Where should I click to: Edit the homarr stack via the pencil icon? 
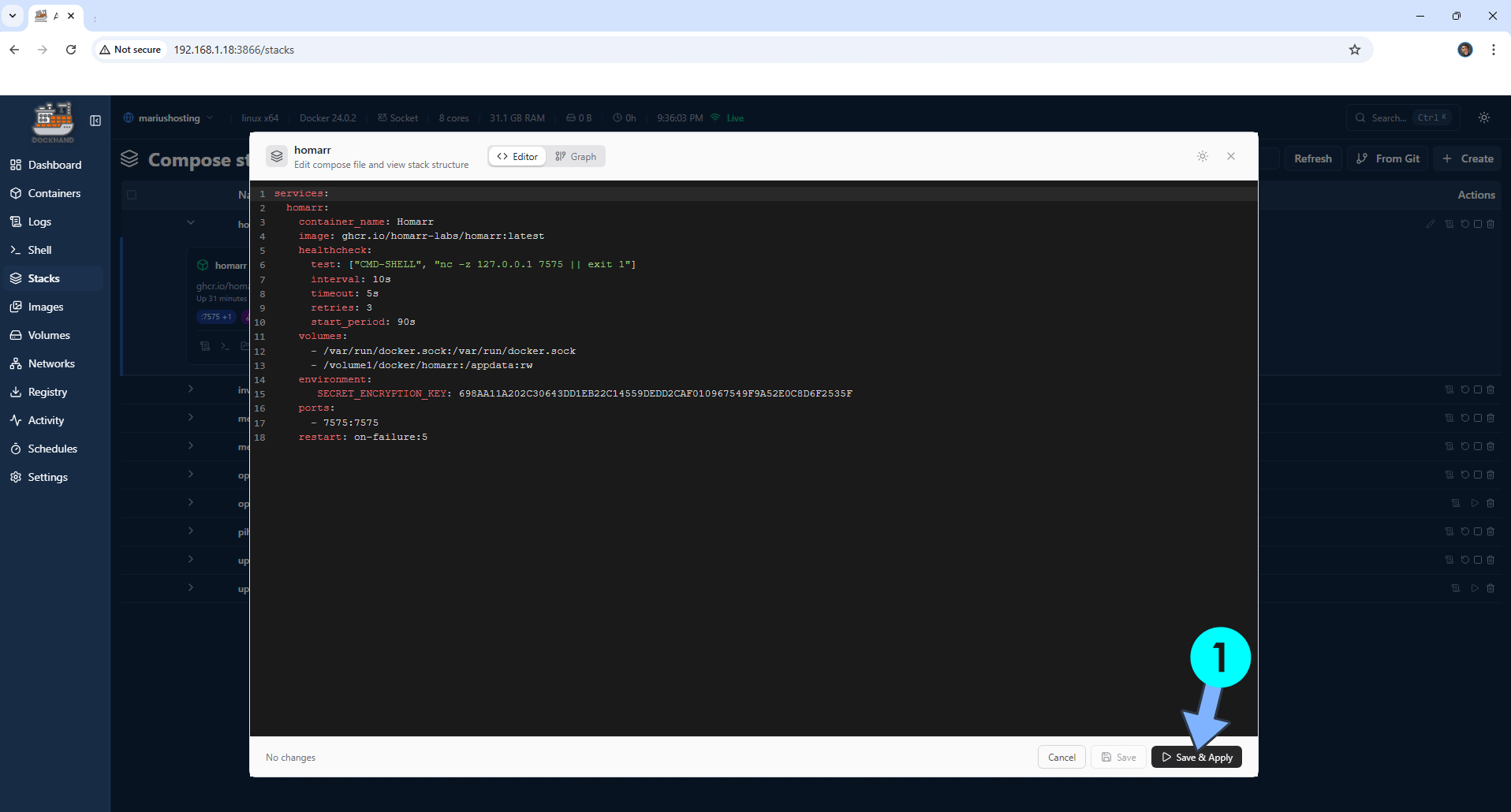[x=1431, y=224]
